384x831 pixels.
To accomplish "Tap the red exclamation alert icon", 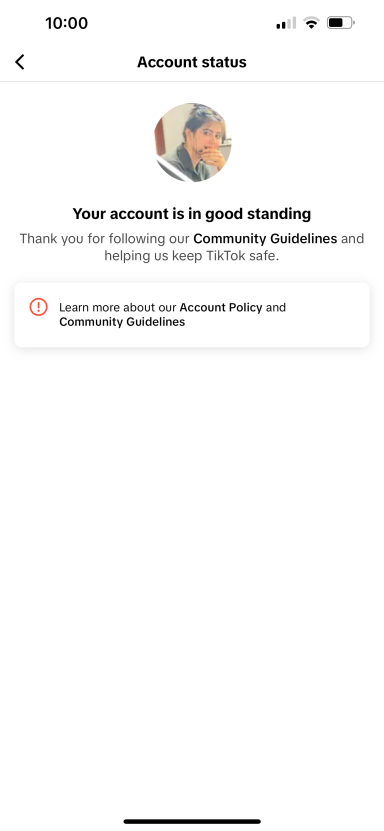I will coord(39,307).
